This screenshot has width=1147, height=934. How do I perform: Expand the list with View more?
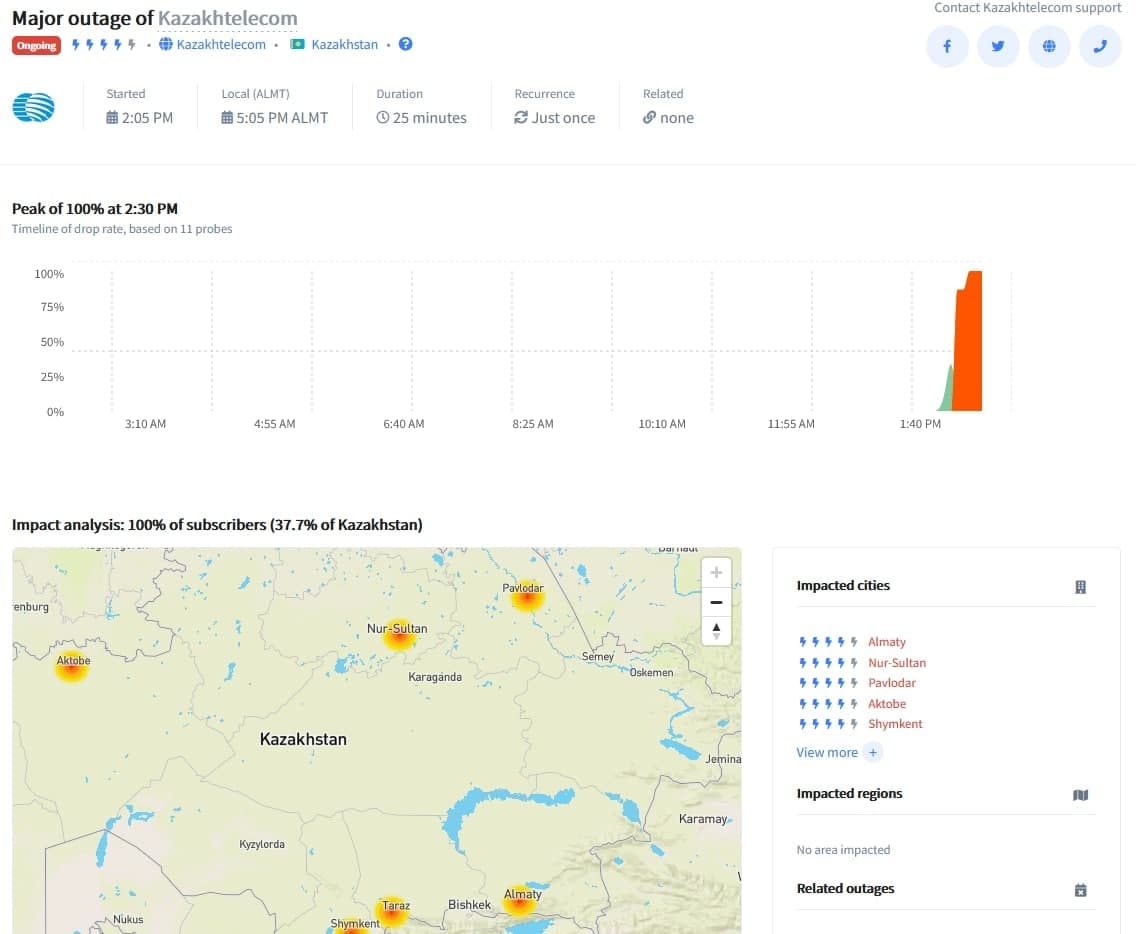tap(827, 753)
